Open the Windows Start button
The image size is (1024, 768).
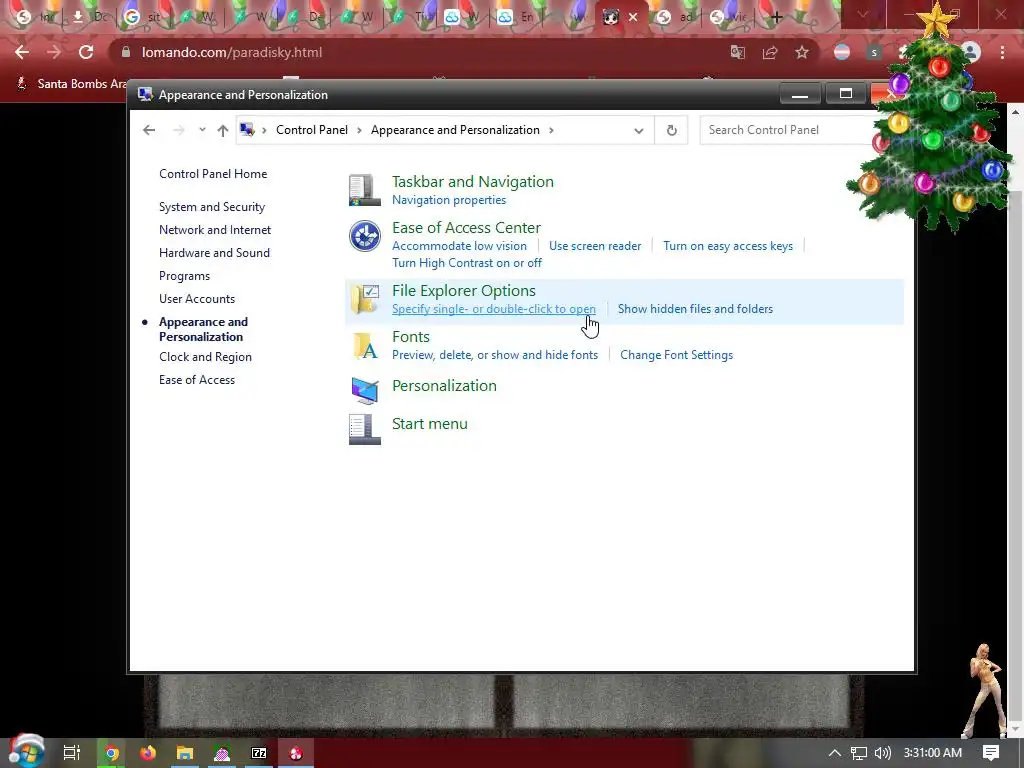(x=26, y=752)
